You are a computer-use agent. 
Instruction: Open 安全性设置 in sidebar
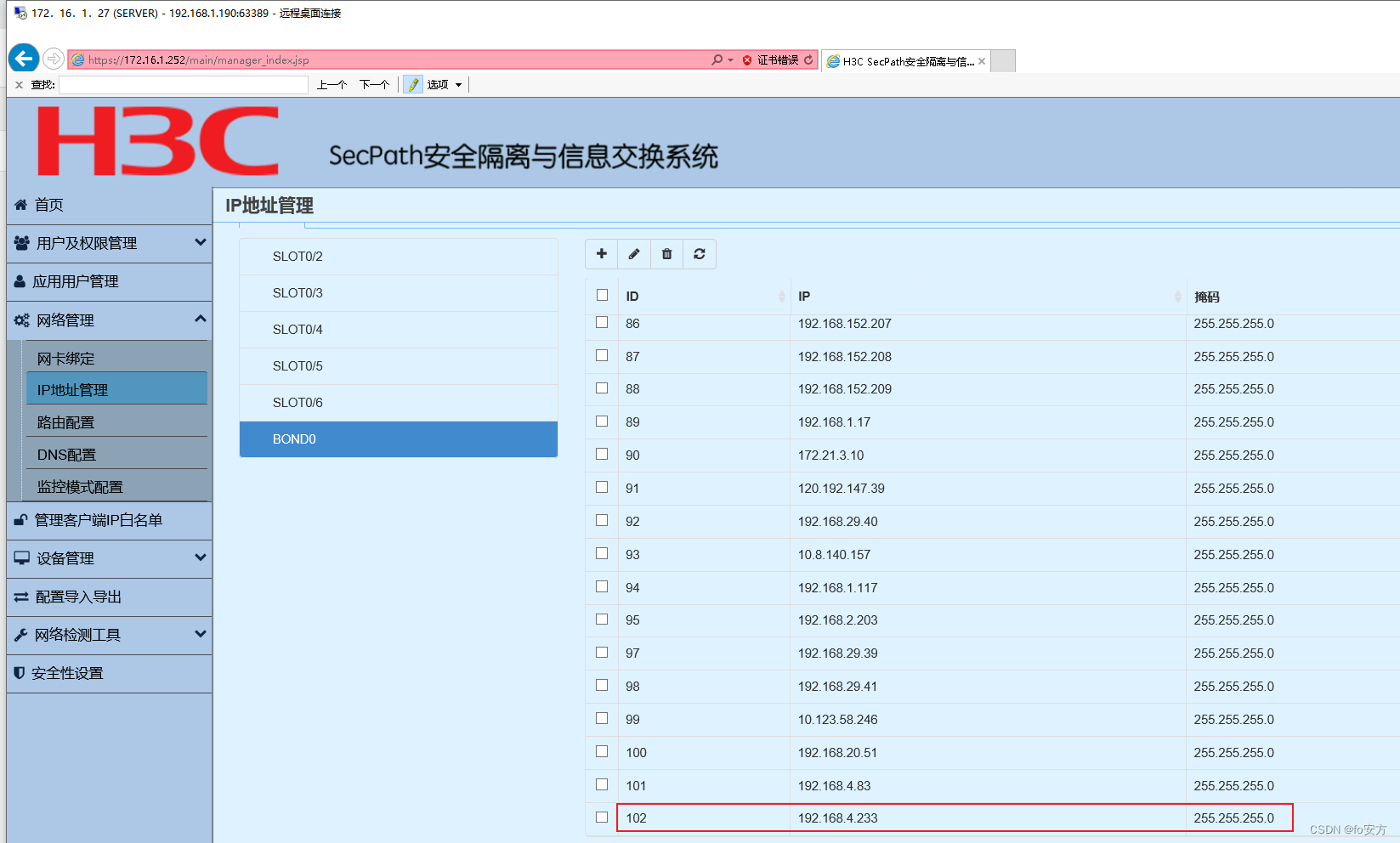click(110, 673)
